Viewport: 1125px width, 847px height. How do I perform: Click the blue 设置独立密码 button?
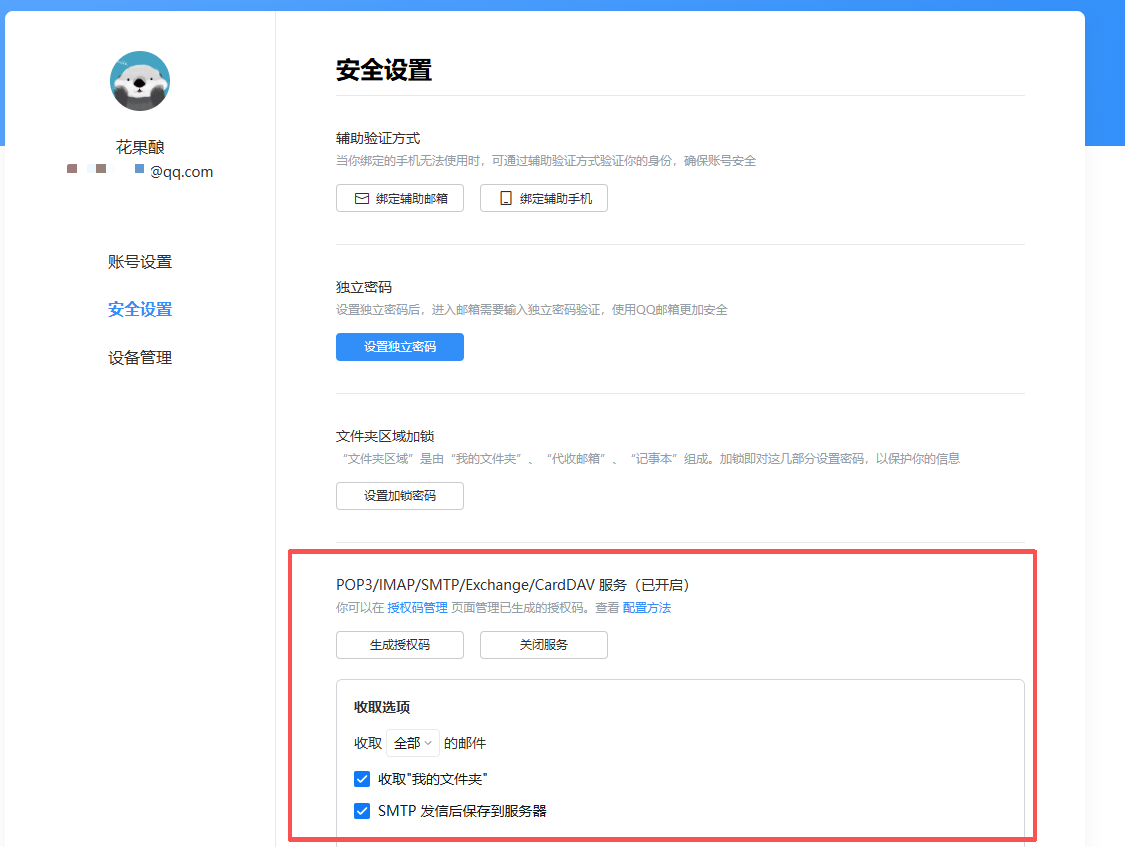click(x=400, y=347)
